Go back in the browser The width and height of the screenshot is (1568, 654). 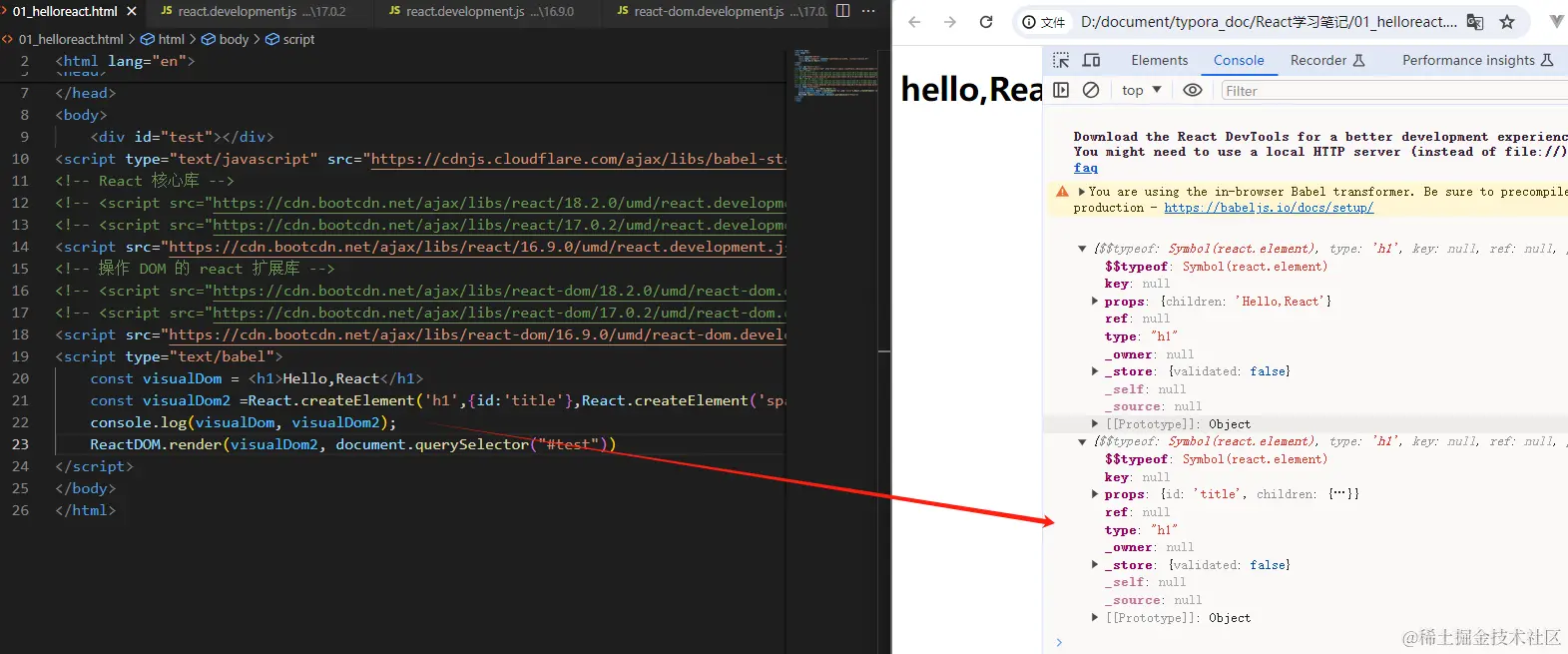click(914, 21)
